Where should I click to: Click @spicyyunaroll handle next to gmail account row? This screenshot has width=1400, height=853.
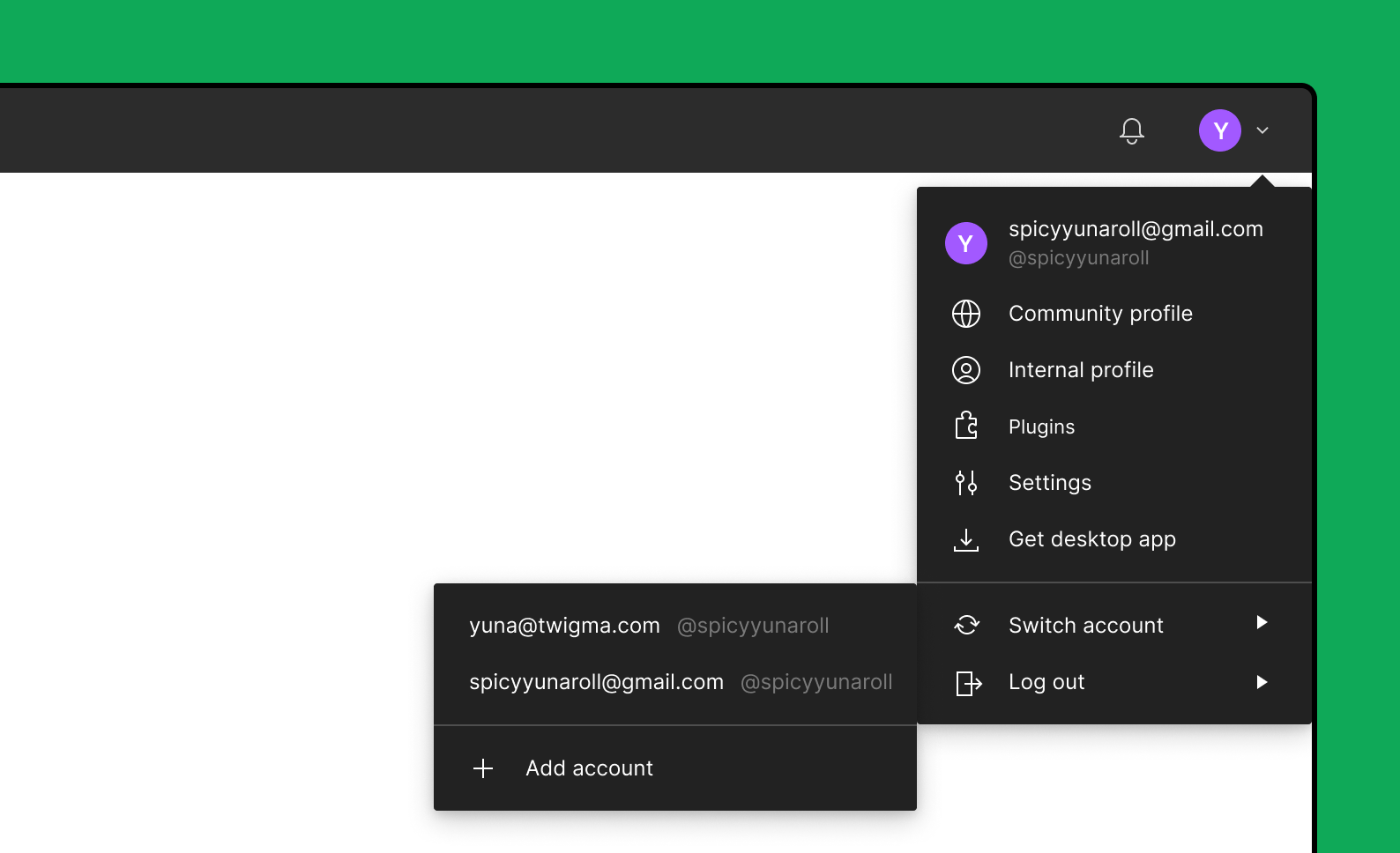[816, 682]
